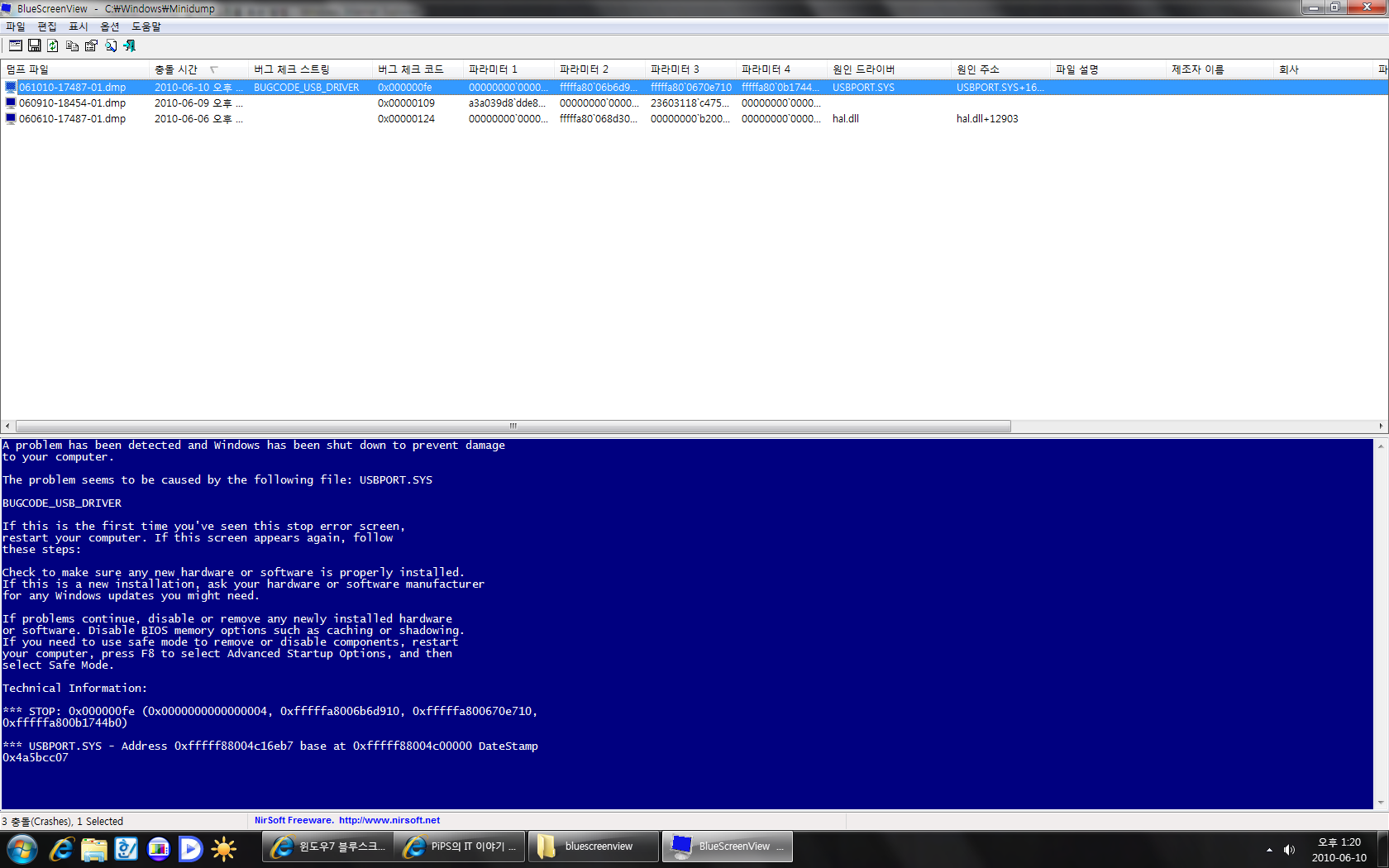Click bug check code 0x00000109 cell
The image size is (1389, 868).
(x=406, y=103)
